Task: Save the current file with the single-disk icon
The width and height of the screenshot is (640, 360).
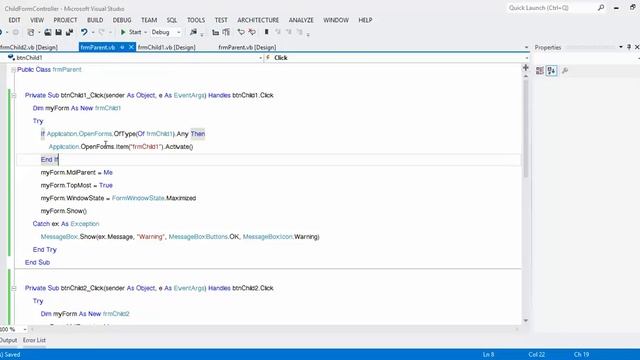Action: click(x=58, y=32)
